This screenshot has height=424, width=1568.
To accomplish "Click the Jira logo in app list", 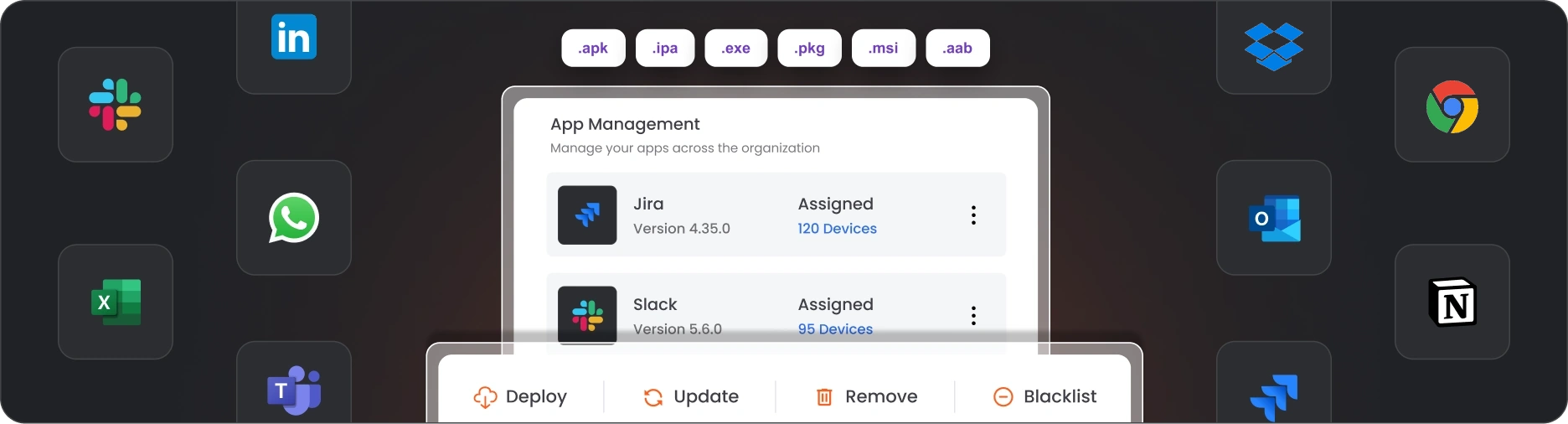I will point(587,215).
